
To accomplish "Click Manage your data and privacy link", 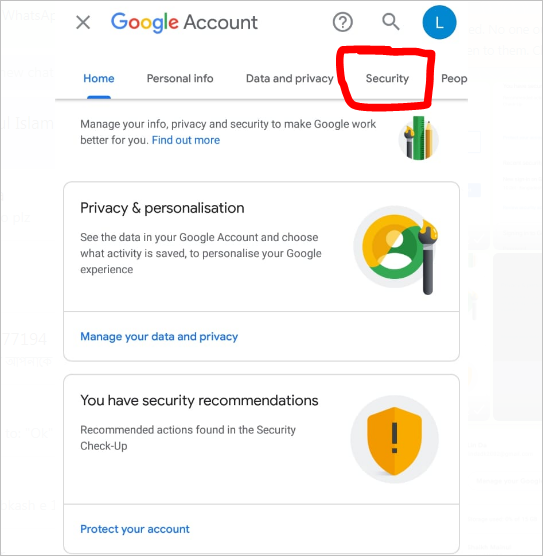I will pyautogui.click(x=159, y=337).
